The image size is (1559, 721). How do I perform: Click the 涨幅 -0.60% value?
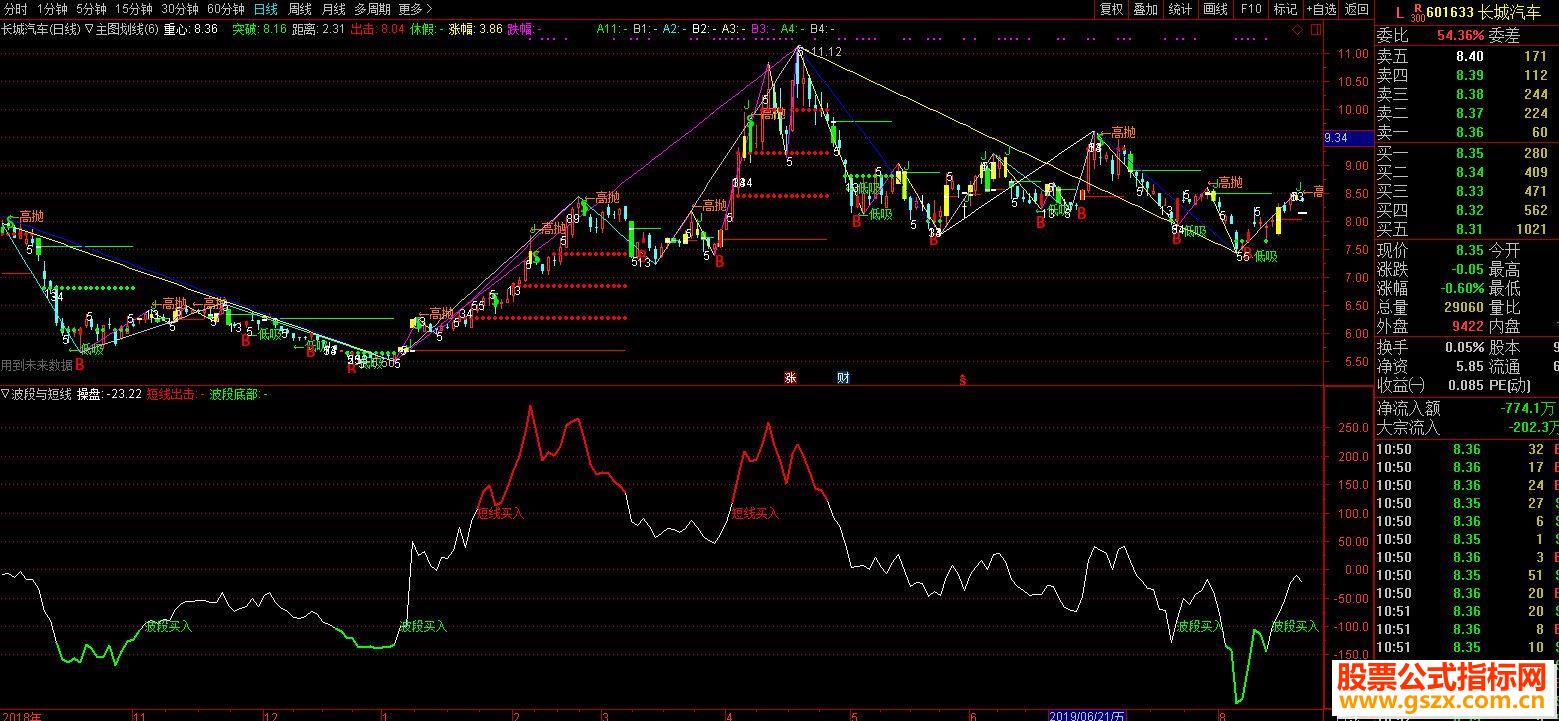pos(1462,288)
